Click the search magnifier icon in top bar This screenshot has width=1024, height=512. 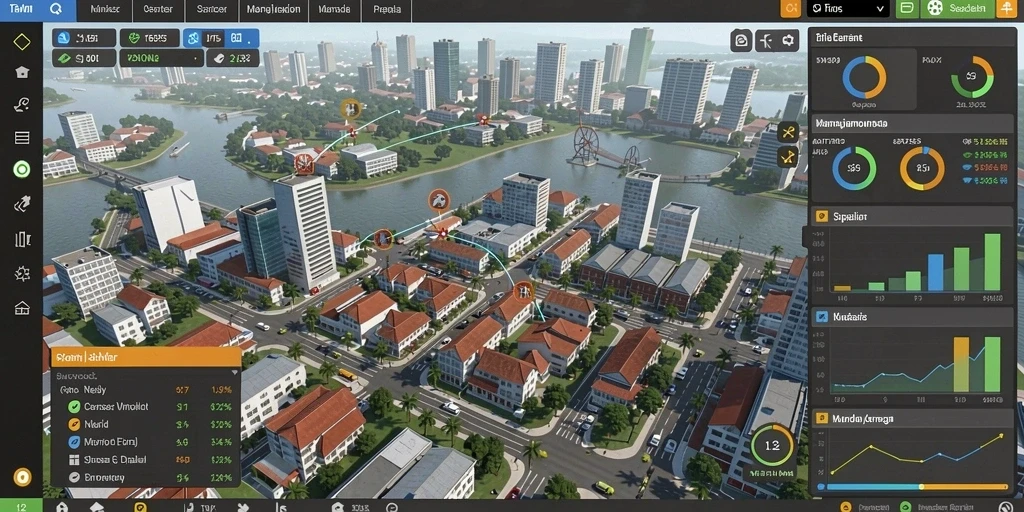coord(56,10)
